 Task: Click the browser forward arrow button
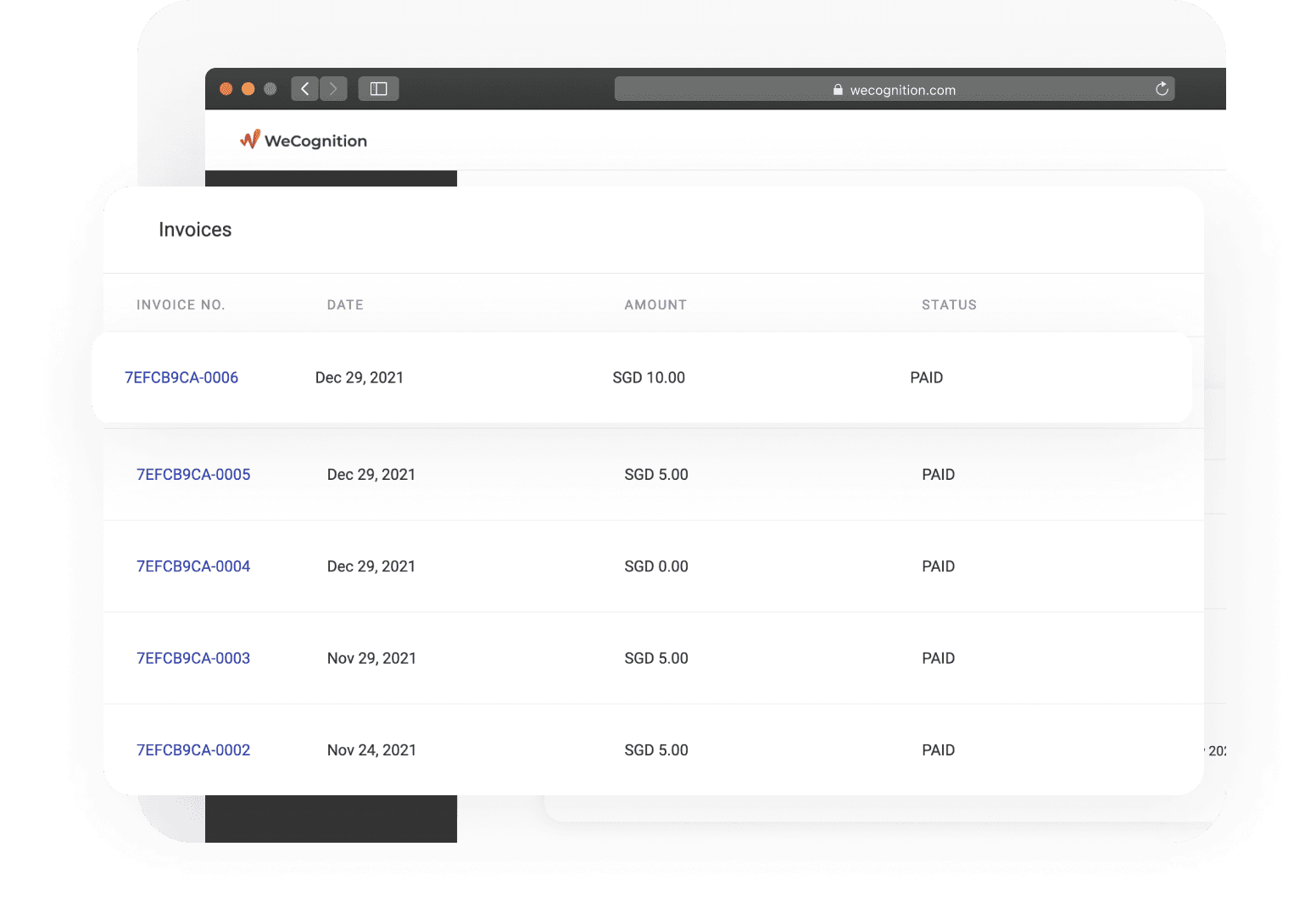click(x=333, y=89)
